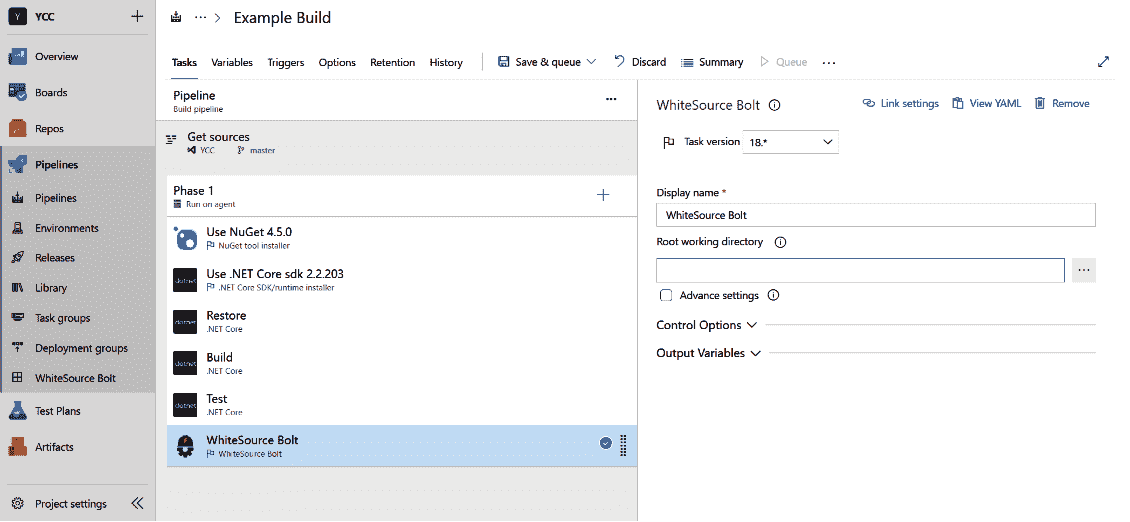Click the WhiteSource Bolt title info icon
This screenshot has height=522, width=1130.
(x=775, y=105)
